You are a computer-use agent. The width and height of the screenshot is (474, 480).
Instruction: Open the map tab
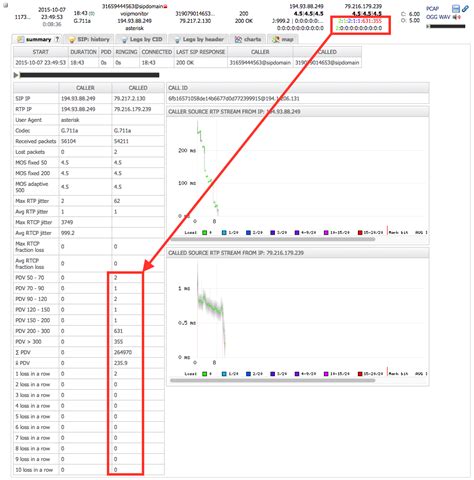point(283,39)
